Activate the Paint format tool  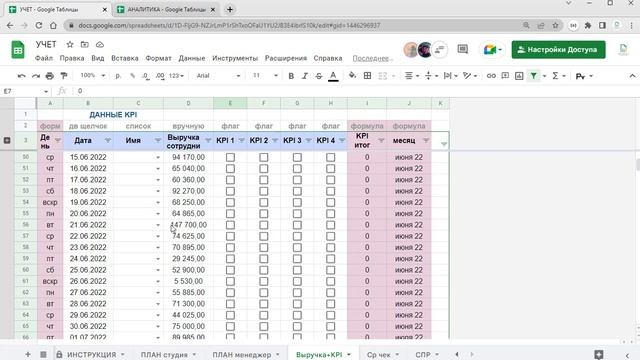tap(64, 76)
